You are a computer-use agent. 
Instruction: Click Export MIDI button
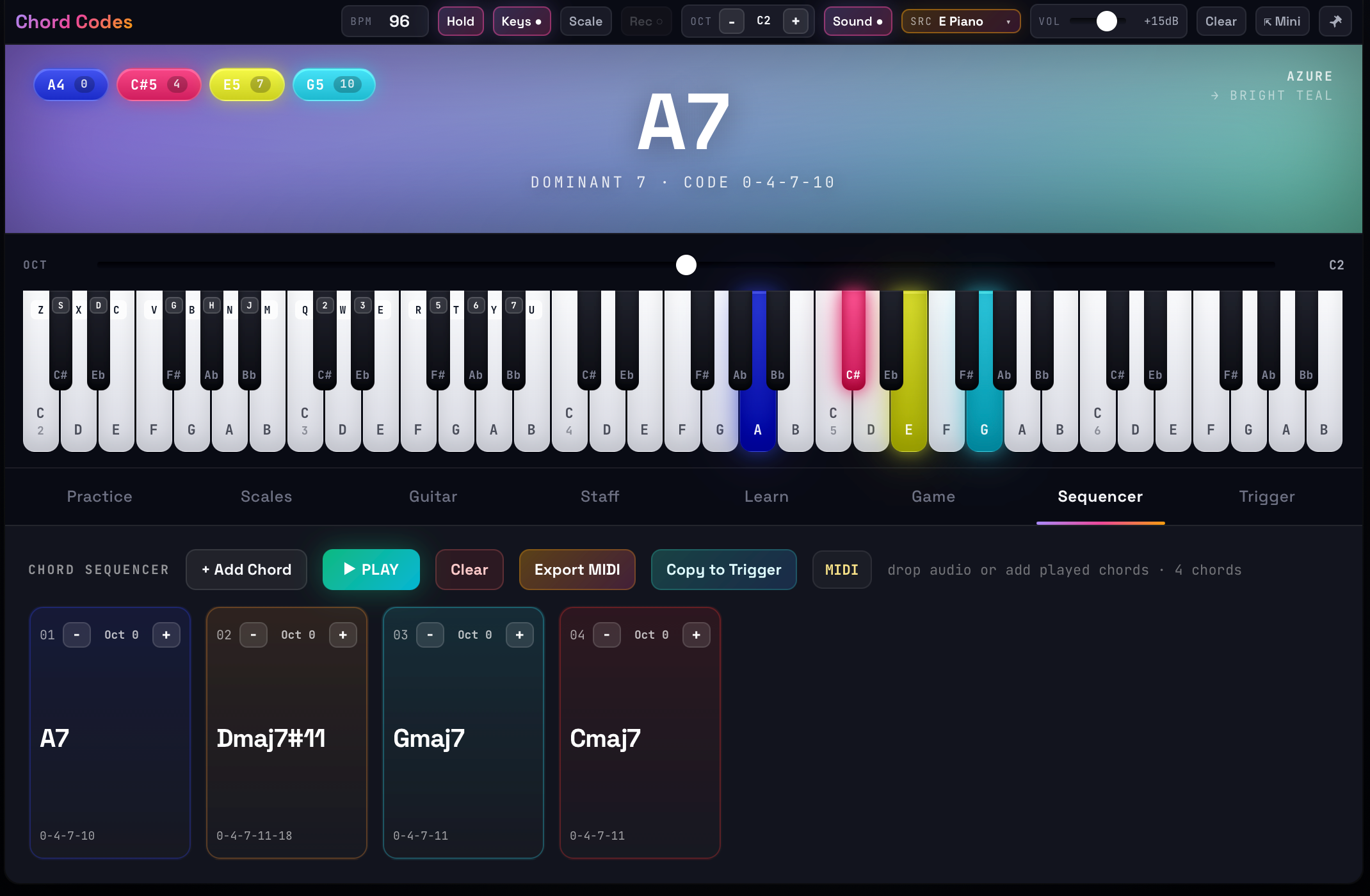click(x=577, y=570)
